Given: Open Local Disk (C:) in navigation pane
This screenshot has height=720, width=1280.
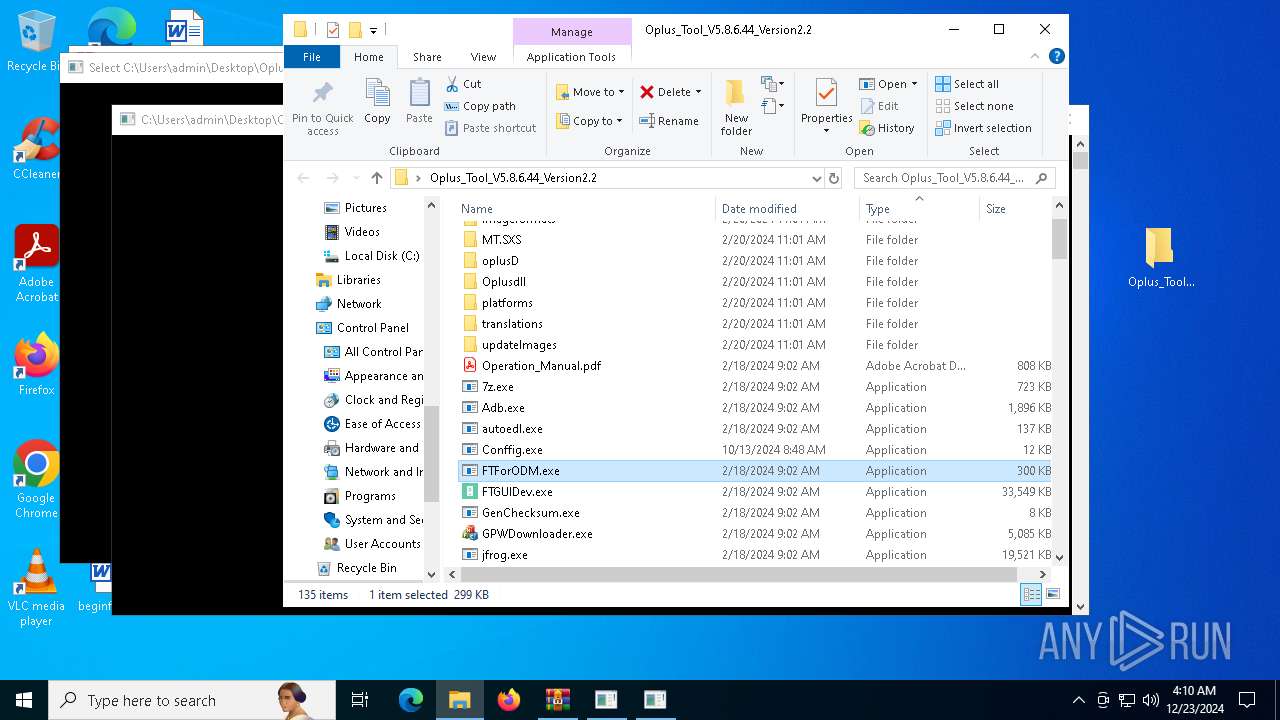Looking at the screenshot, I should [381, 256].
